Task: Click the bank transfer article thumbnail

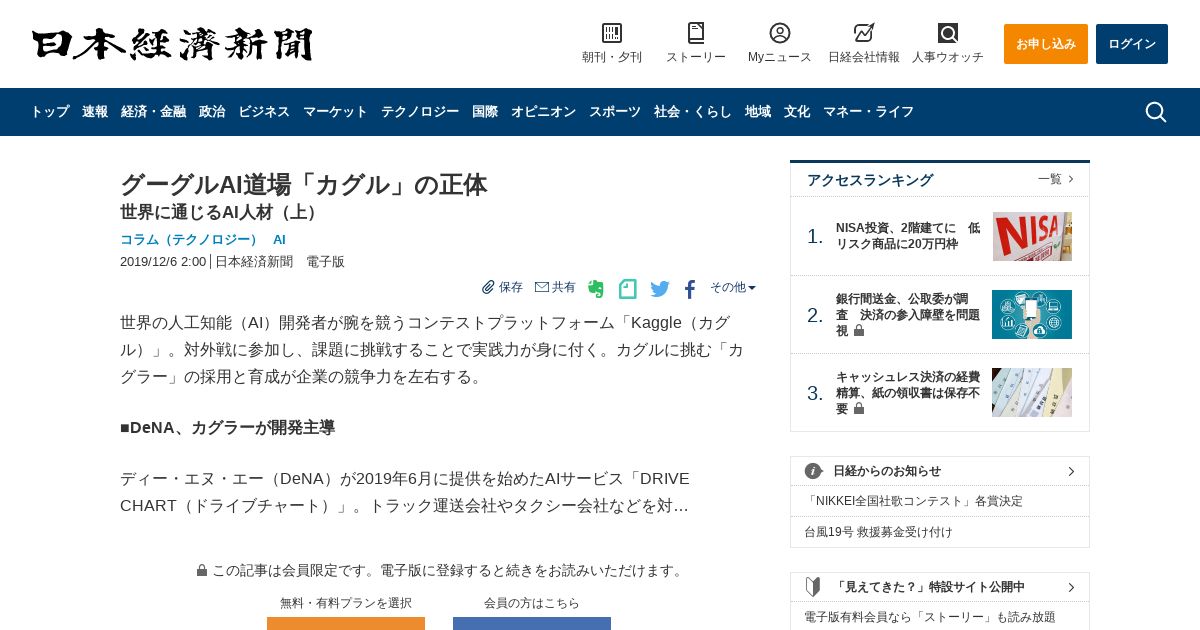Action: (1032, 315)
